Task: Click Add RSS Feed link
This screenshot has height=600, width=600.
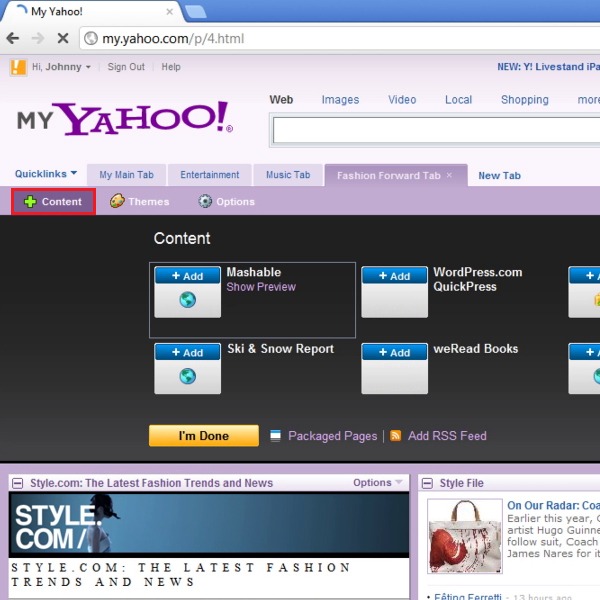Action: [447, 436]
